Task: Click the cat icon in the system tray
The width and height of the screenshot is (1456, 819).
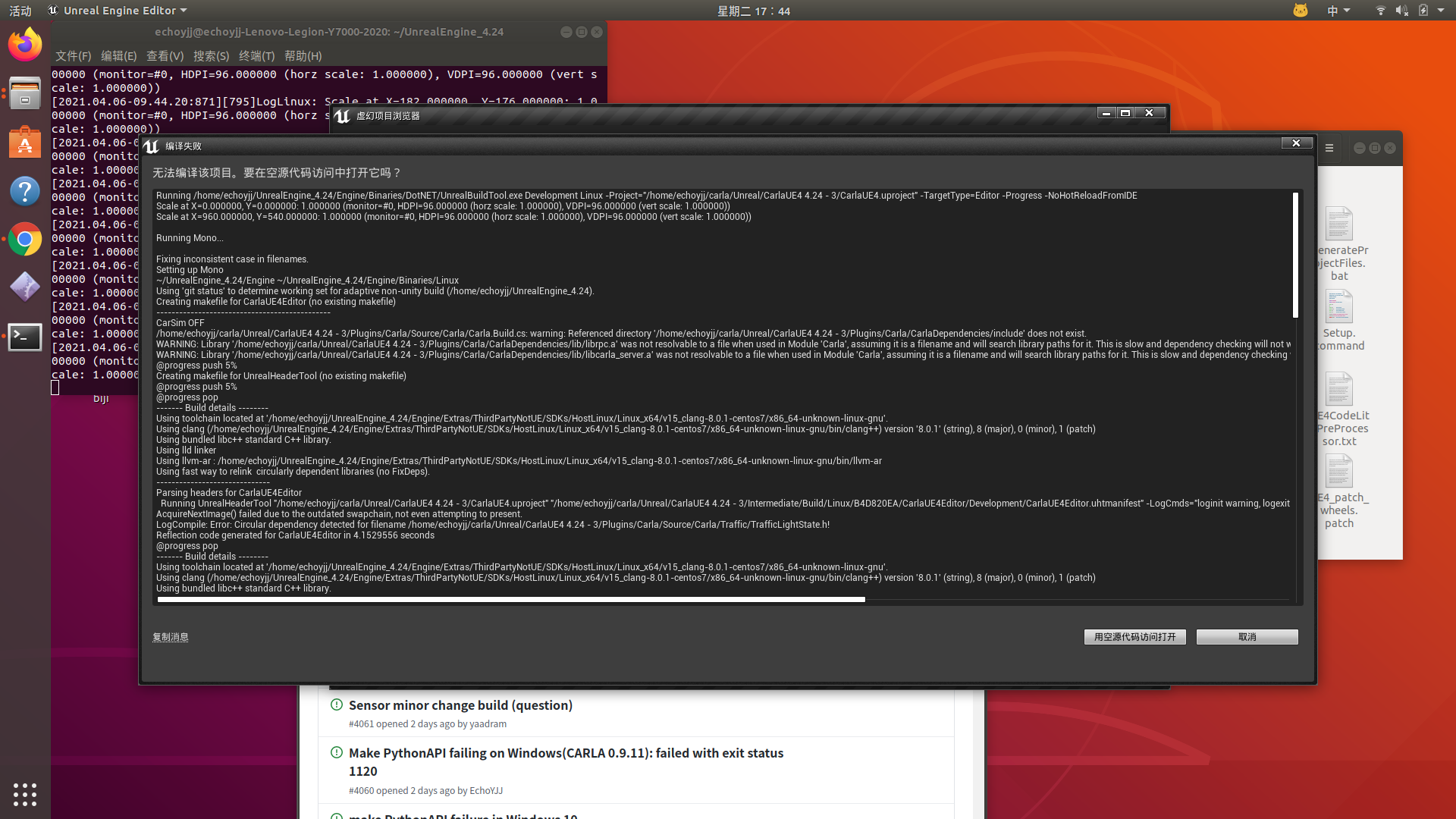Action: click(x=1301, y=11)
